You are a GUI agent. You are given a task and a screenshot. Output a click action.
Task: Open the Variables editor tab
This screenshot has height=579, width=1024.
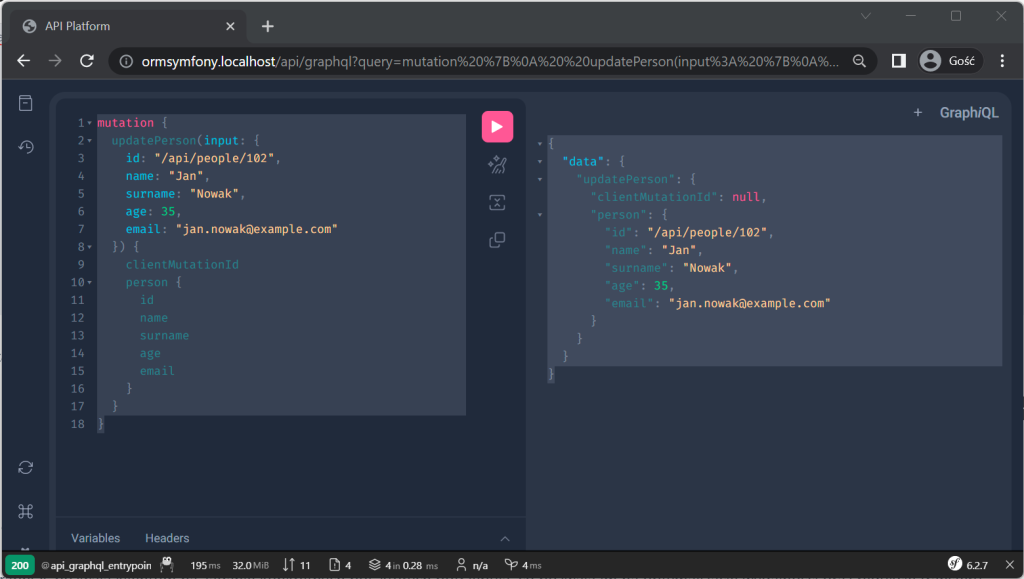(x=95, y=538)
